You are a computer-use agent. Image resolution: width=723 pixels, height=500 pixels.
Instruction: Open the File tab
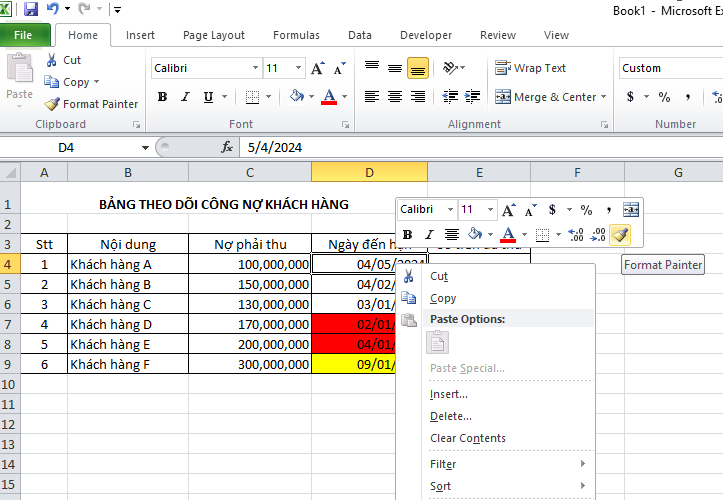pos(23,35)
